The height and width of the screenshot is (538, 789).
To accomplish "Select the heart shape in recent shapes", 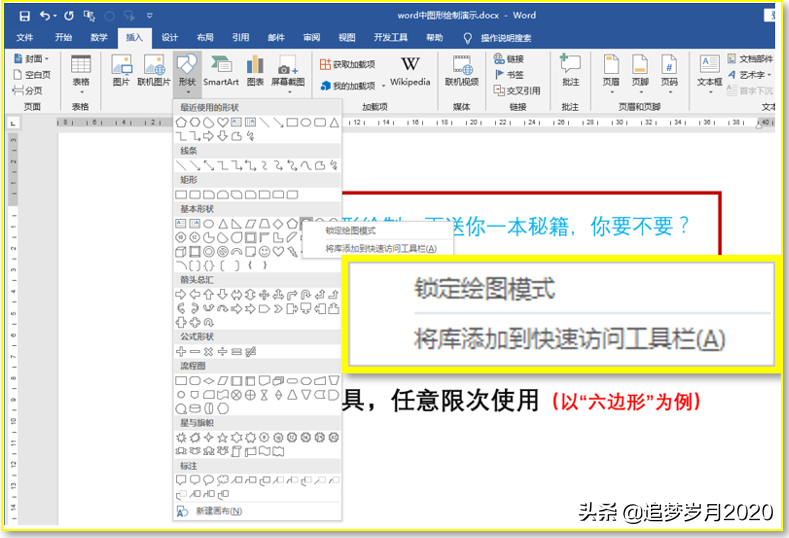I will 222,122.
